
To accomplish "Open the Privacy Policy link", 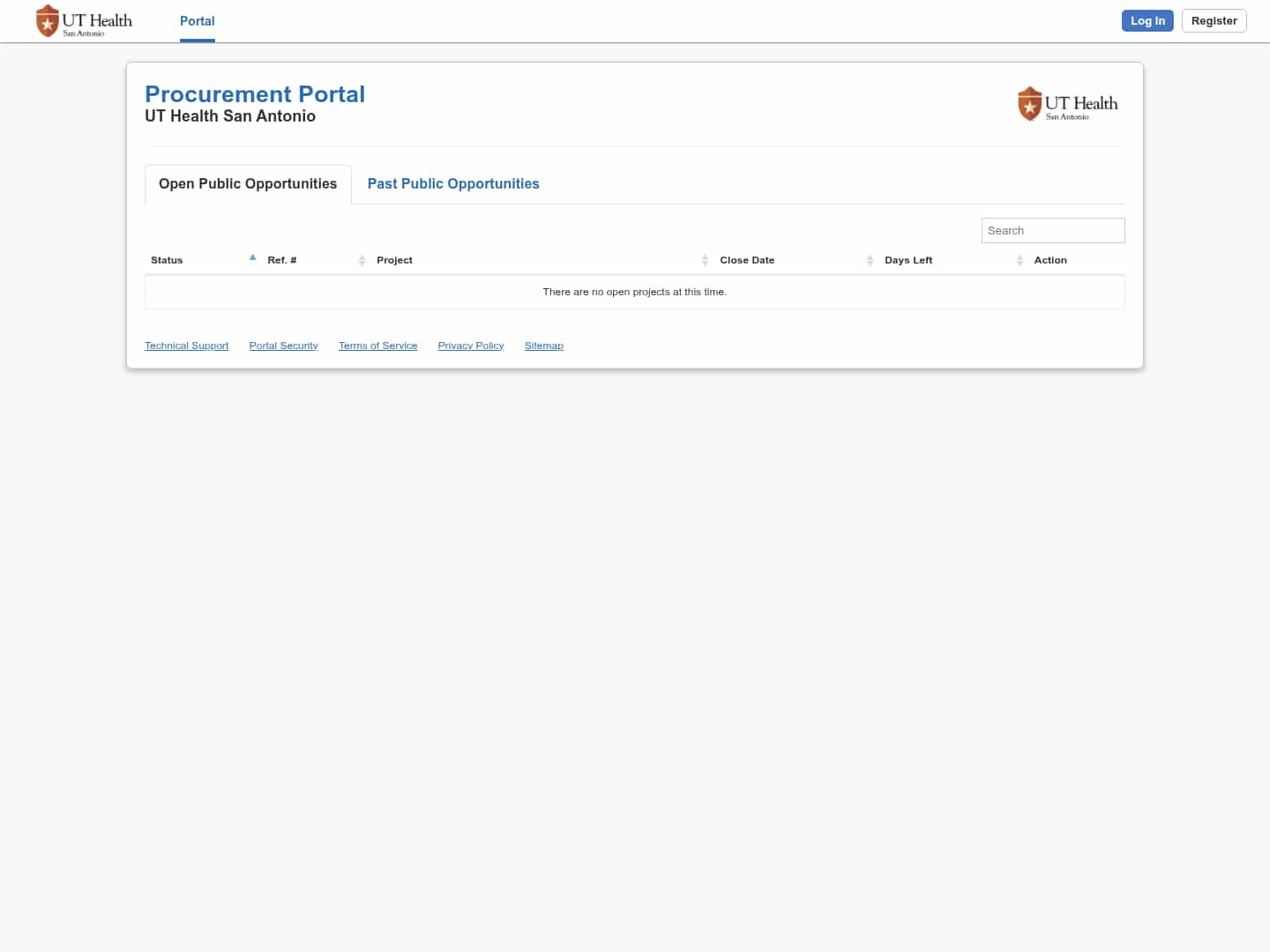I will tap(470, 345).
